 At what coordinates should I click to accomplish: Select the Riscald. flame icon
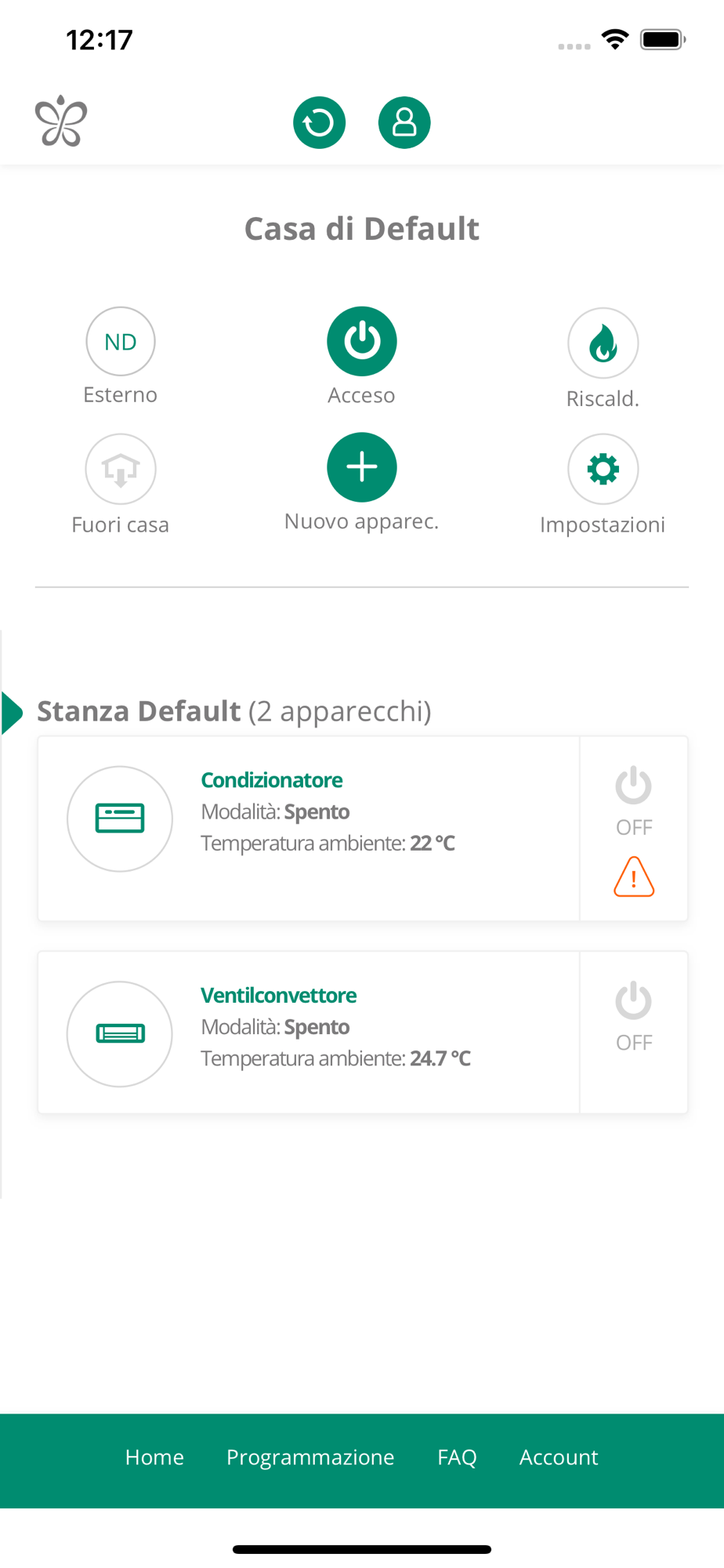click(603, 343)
